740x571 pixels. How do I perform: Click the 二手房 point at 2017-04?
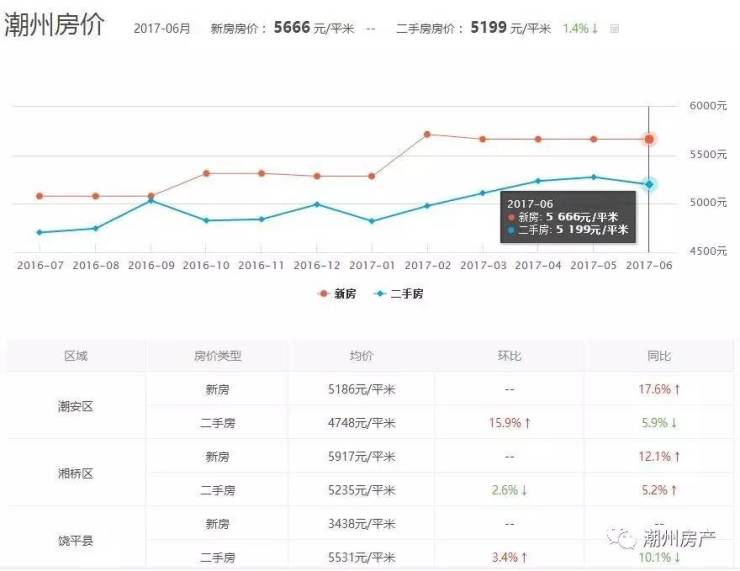click(538, 181)
